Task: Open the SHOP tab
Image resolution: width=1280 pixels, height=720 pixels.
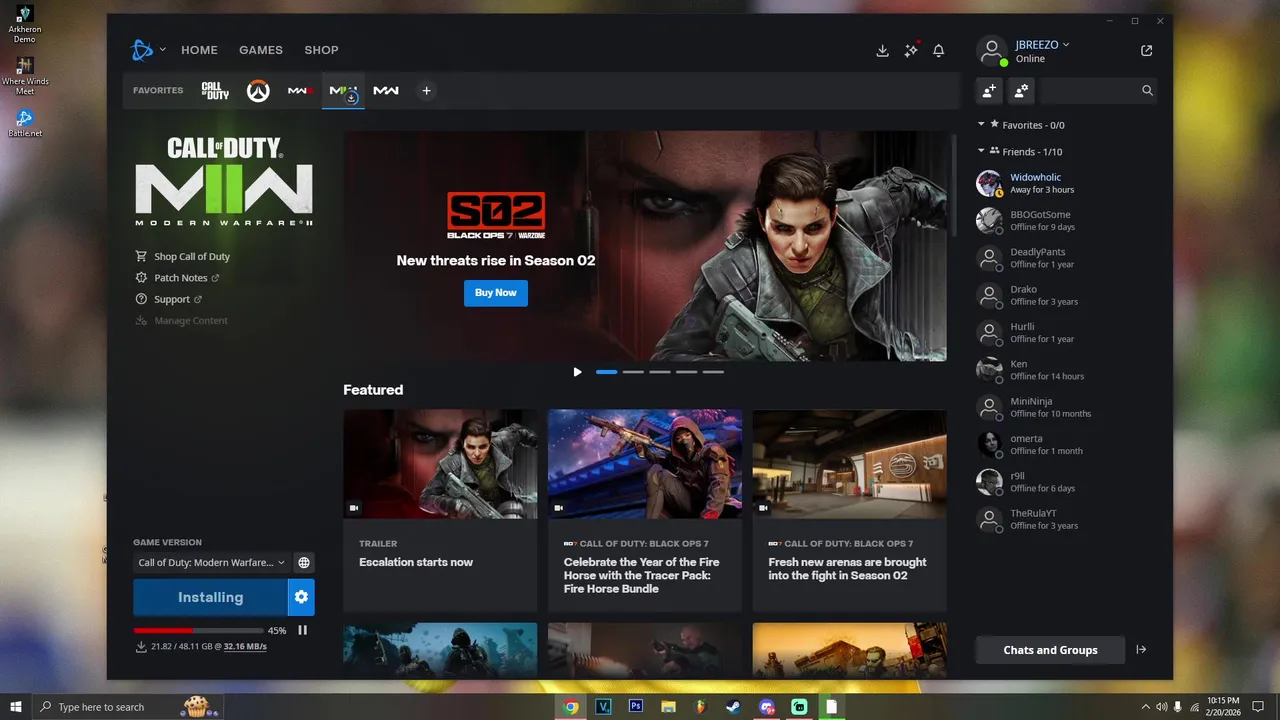Action: (x=321, y=50)
